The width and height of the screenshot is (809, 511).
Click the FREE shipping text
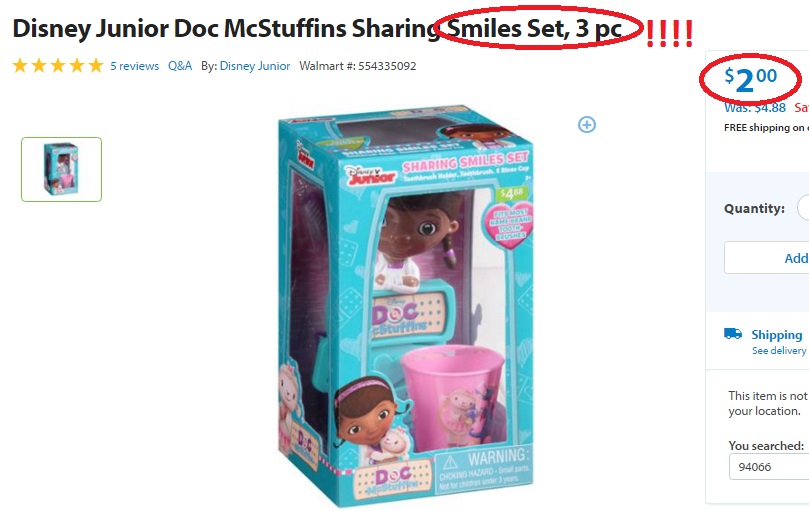(x=765, y=127)
